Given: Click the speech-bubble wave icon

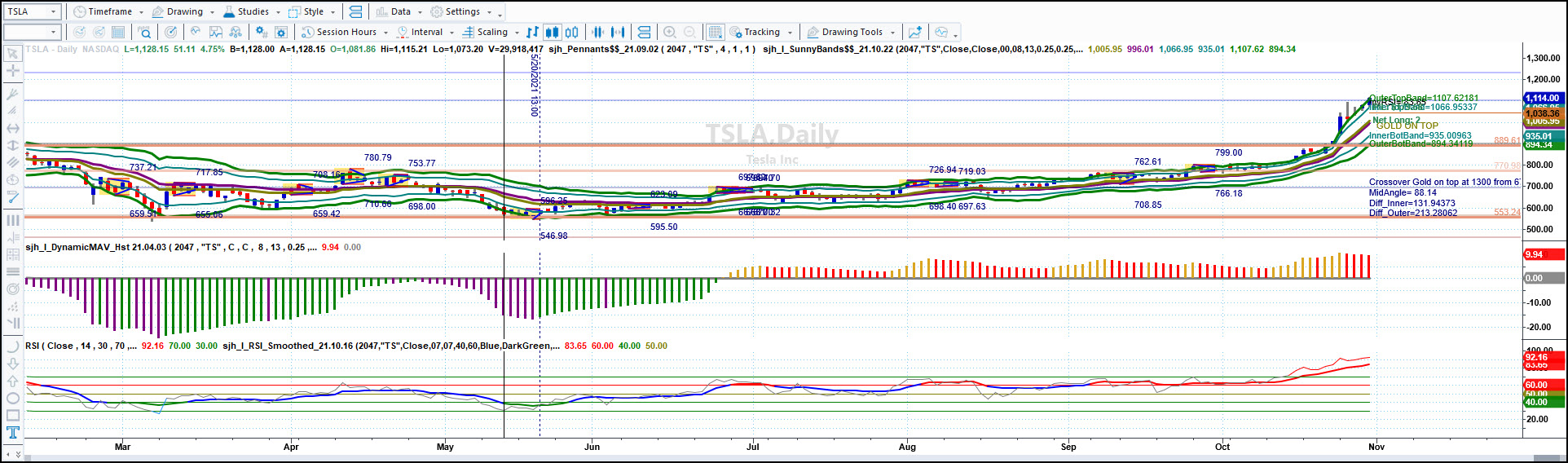Looking at the screenshot, I should [941, 32].
